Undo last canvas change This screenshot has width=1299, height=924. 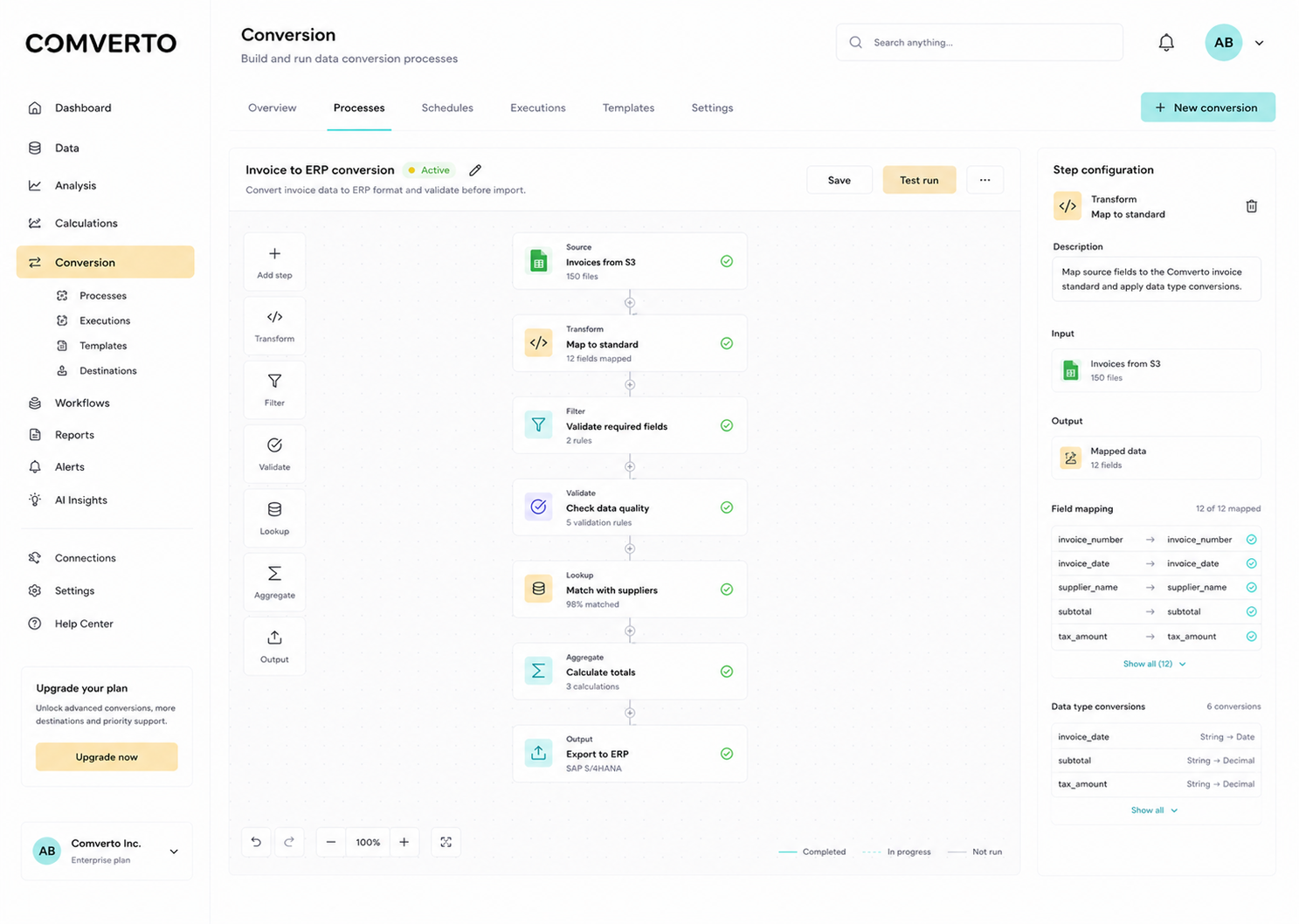coord(256,842)
